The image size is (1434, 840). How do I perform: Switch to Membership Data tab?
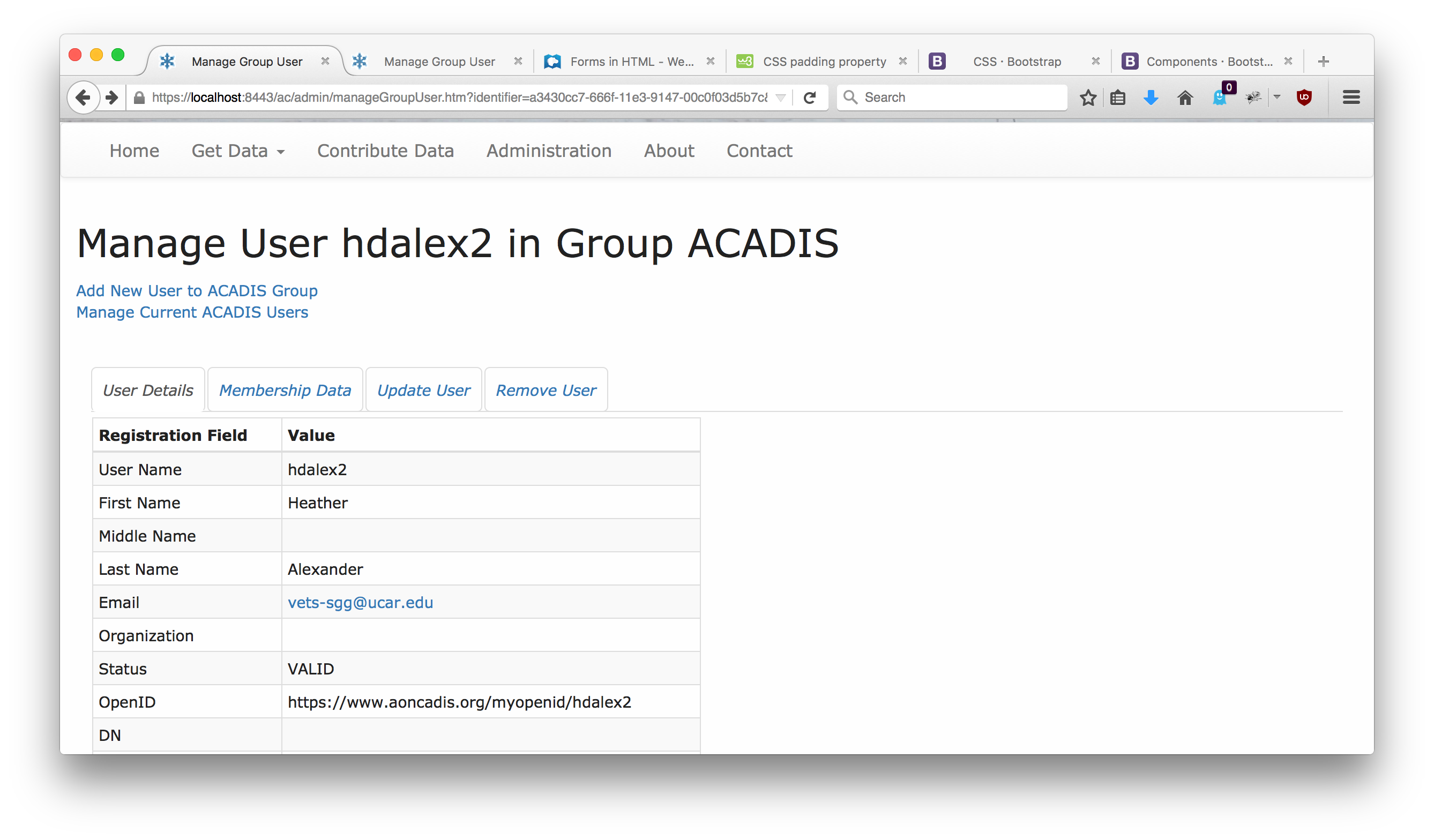(x=285, y=390)
